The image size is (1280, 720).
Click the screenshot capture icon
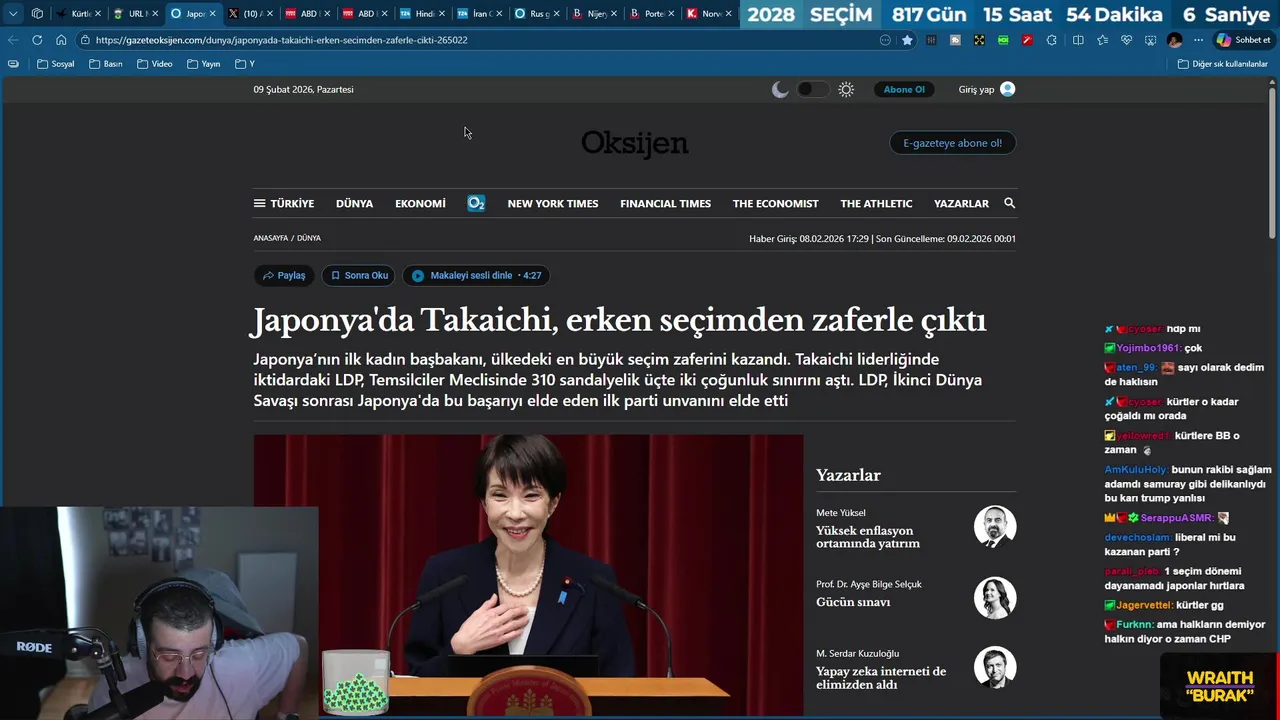click(1150, 40)
